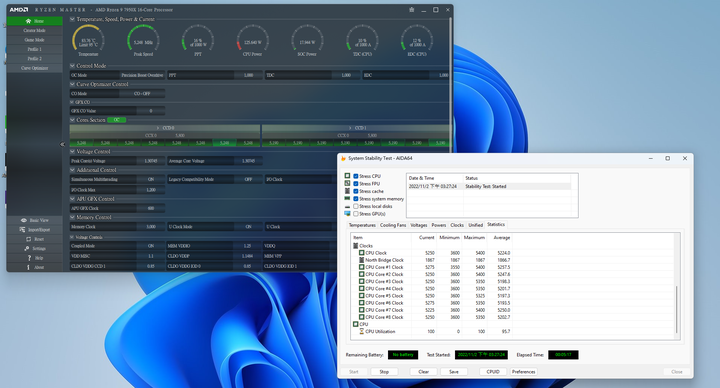Collapse Temperature, Speed, Power & Current section
The width and height of the screenshot is (720, 388).
click(x=73, y=19)
